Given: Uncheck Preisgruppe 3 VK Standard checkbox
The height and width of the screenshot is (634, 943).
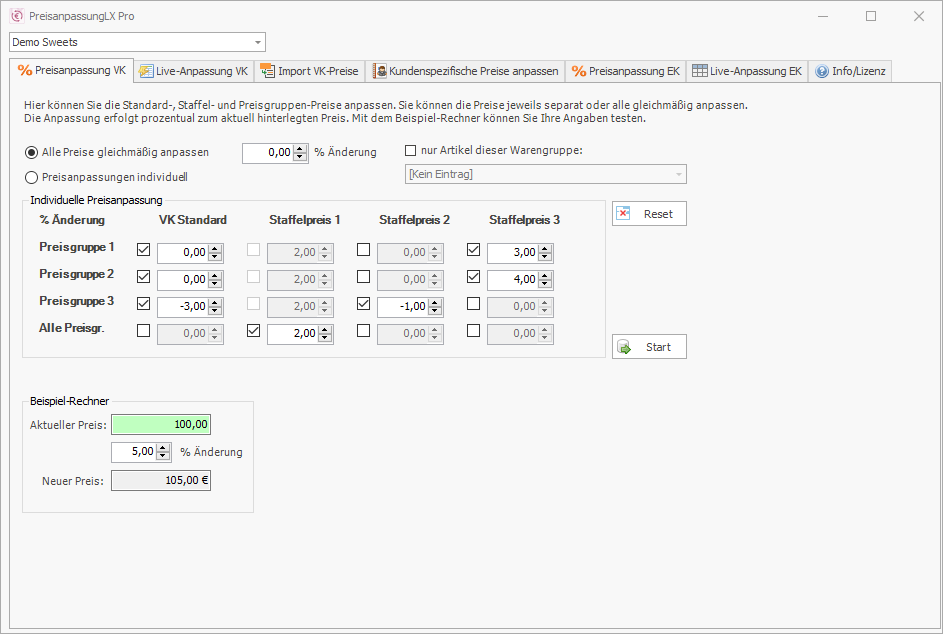Looking at the screenshot, I should 143,304.
